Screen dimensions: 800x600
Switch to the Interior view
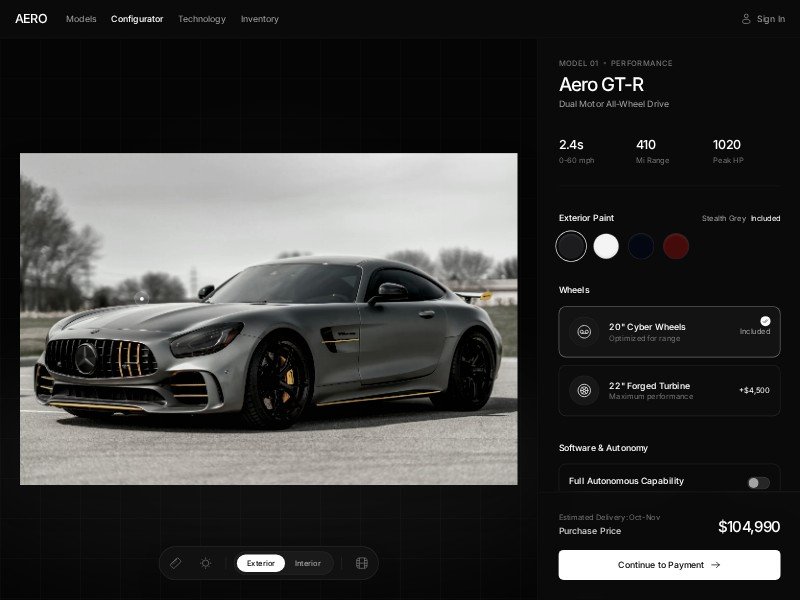(308, 563)
